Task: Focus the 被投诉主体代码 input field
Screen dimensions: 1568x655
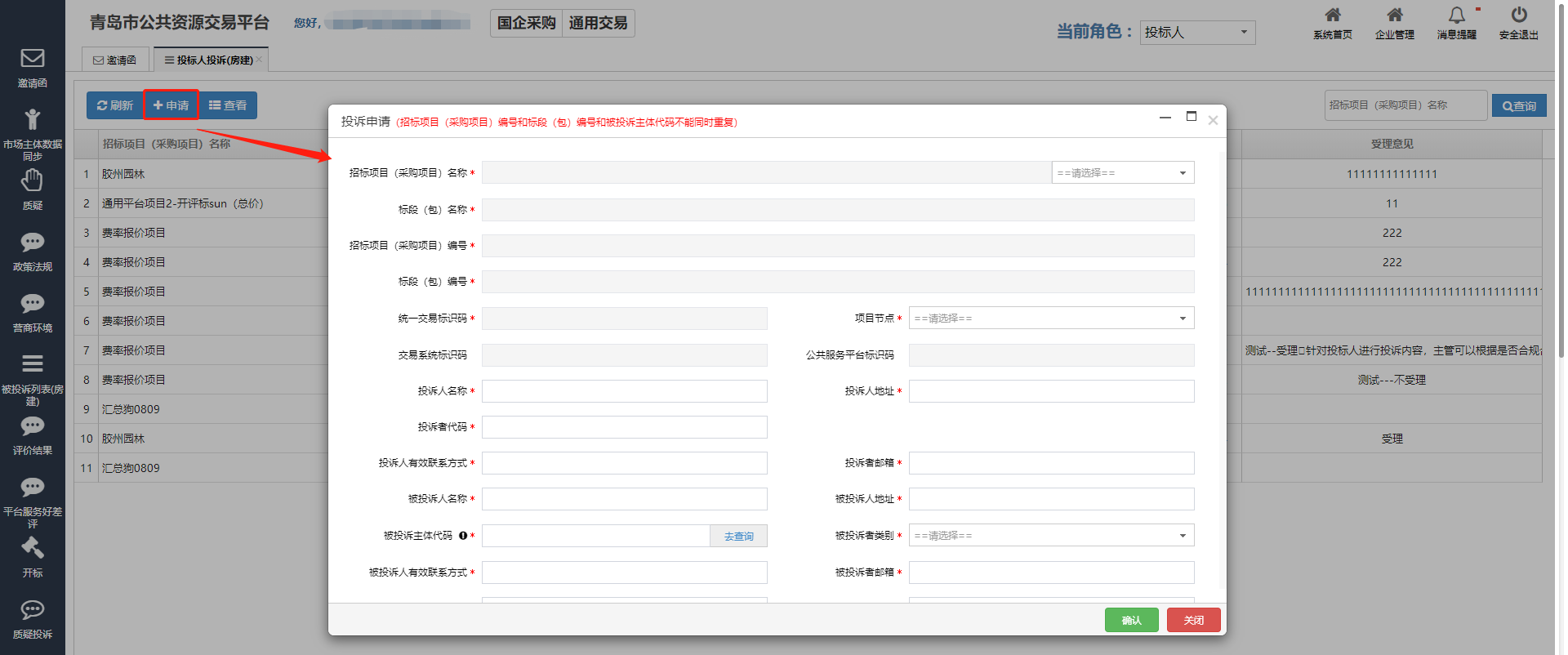Action: (x=596, y=536)
